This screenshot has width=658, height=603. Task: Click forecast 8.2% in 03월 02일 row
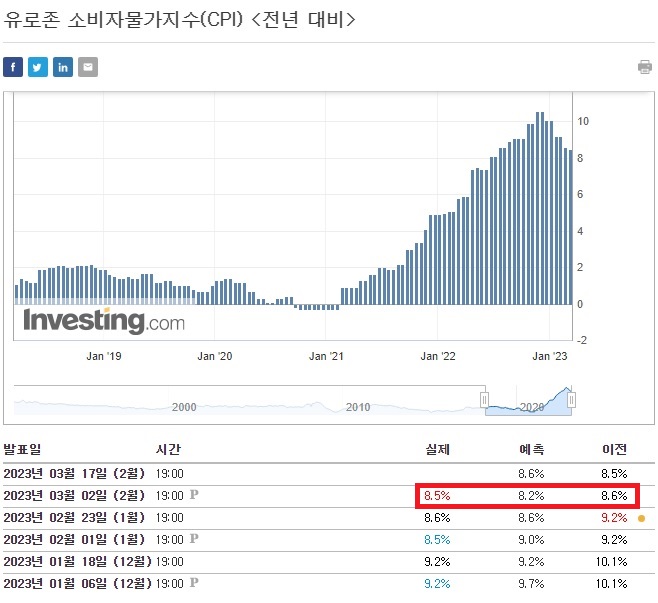click(531, 496)
